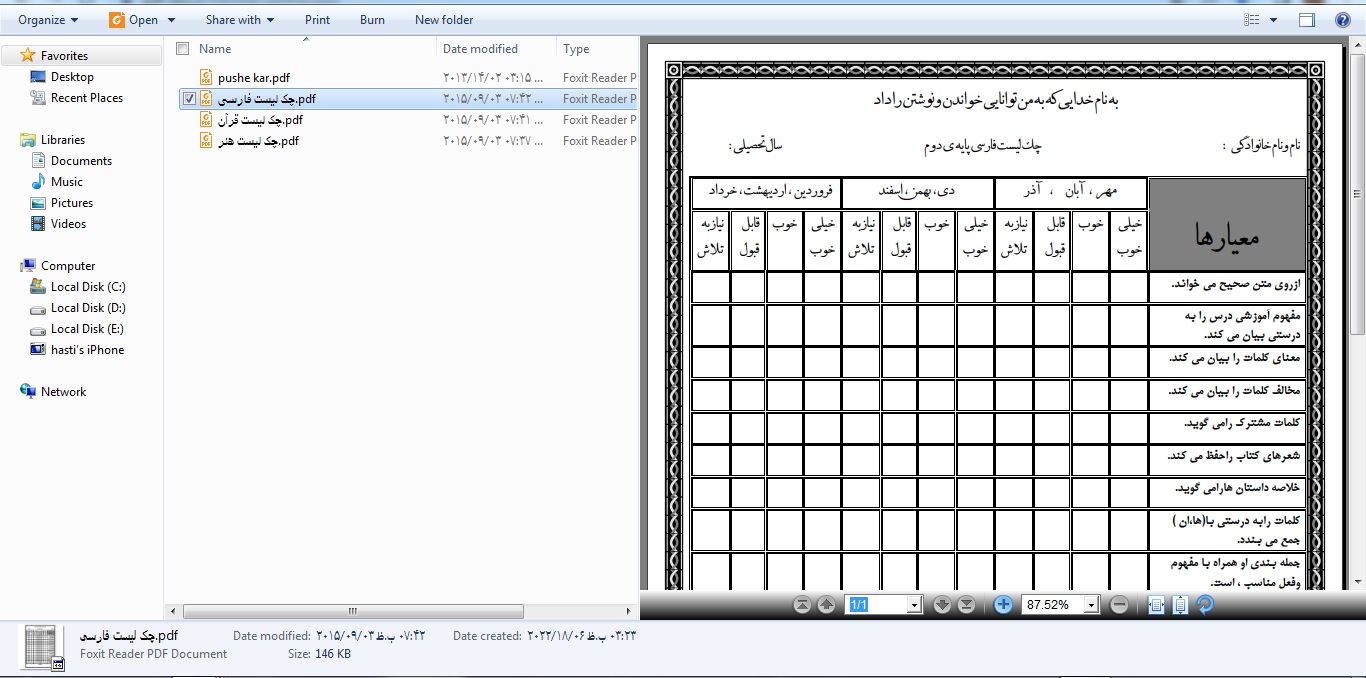
Task: Click the PDF thumbnail in details pane
Action: point(44,647)
